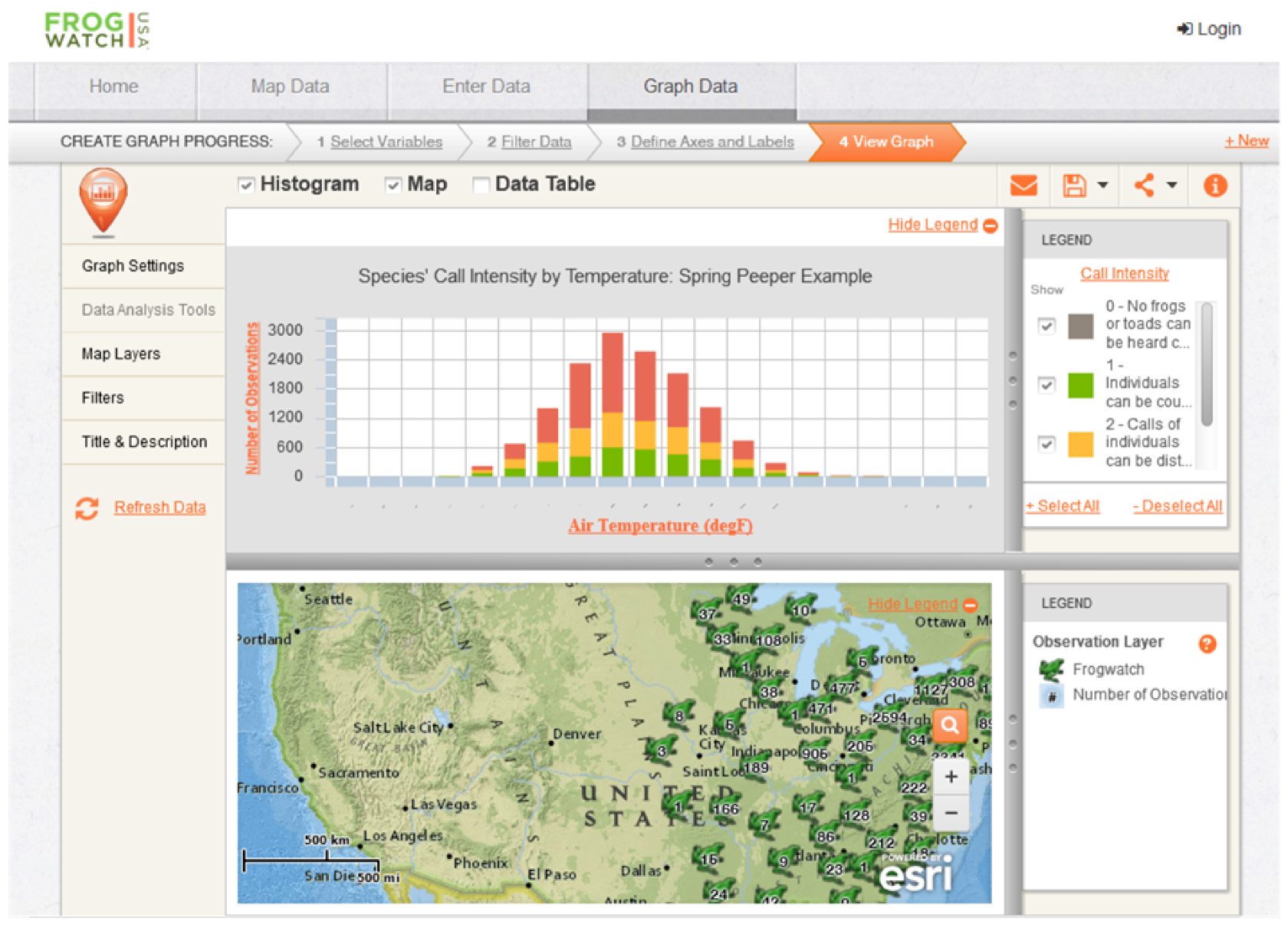Enable the Data Table checkbox
The image size is (1288, 928).
coord(481,185)
